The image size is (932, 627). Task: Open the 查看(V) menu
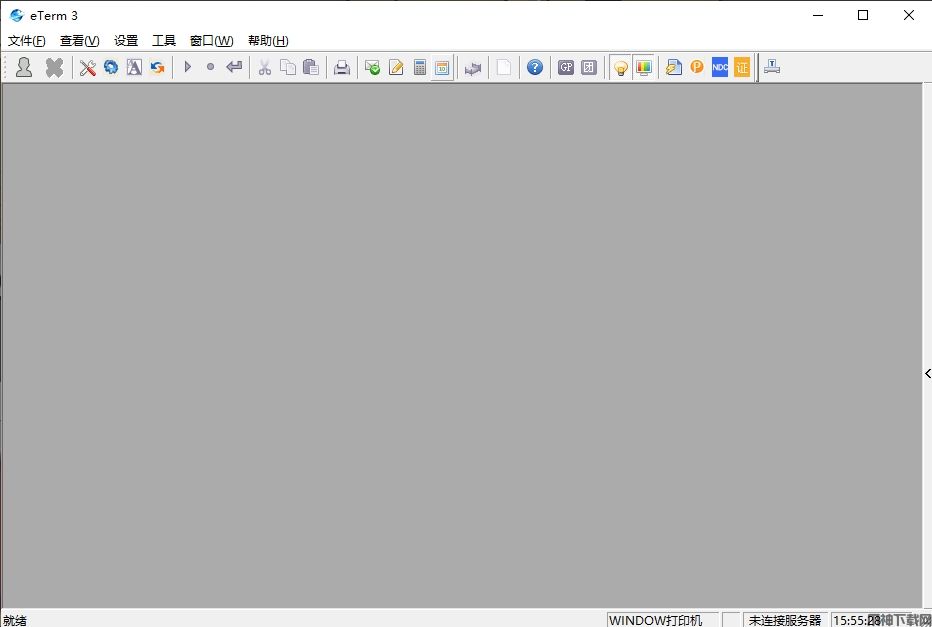coord(80,41)
